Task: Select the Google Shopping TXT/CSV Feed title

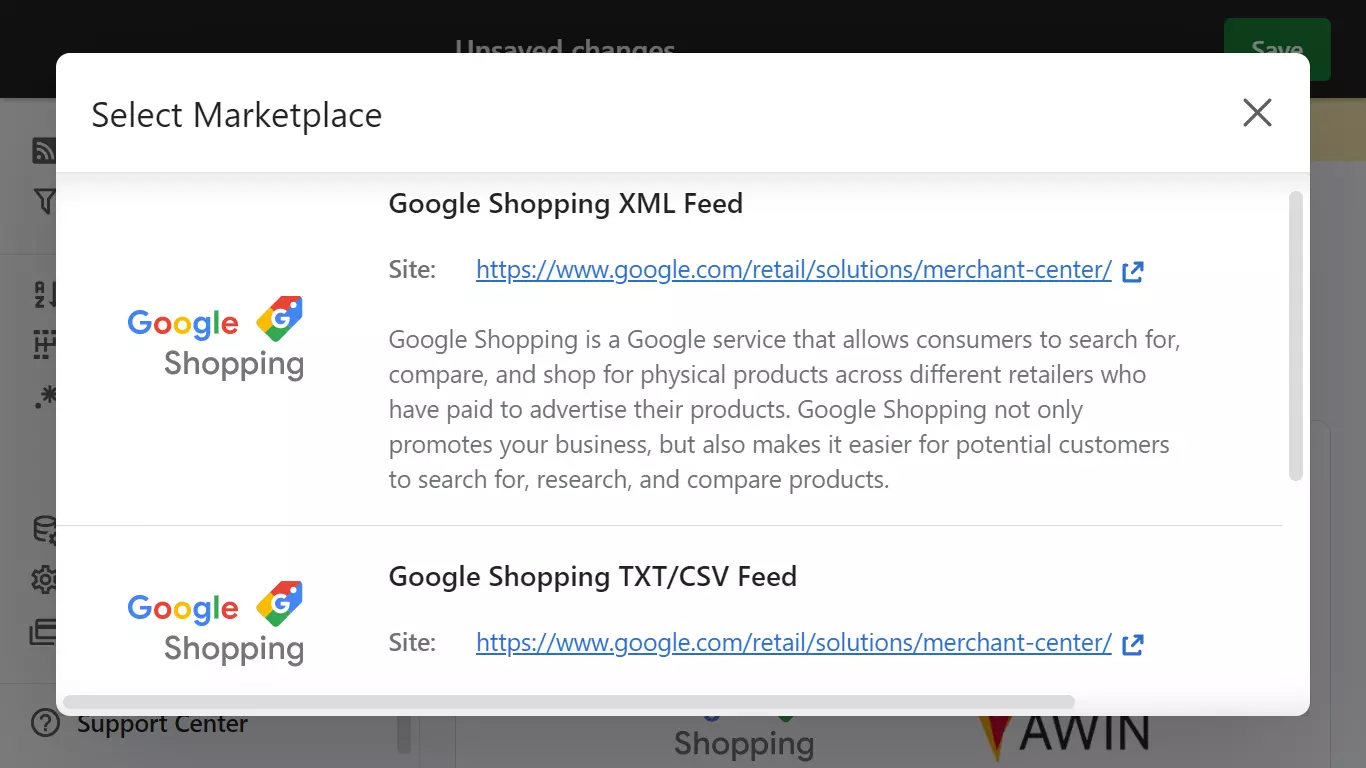Action: pos(592,577)
